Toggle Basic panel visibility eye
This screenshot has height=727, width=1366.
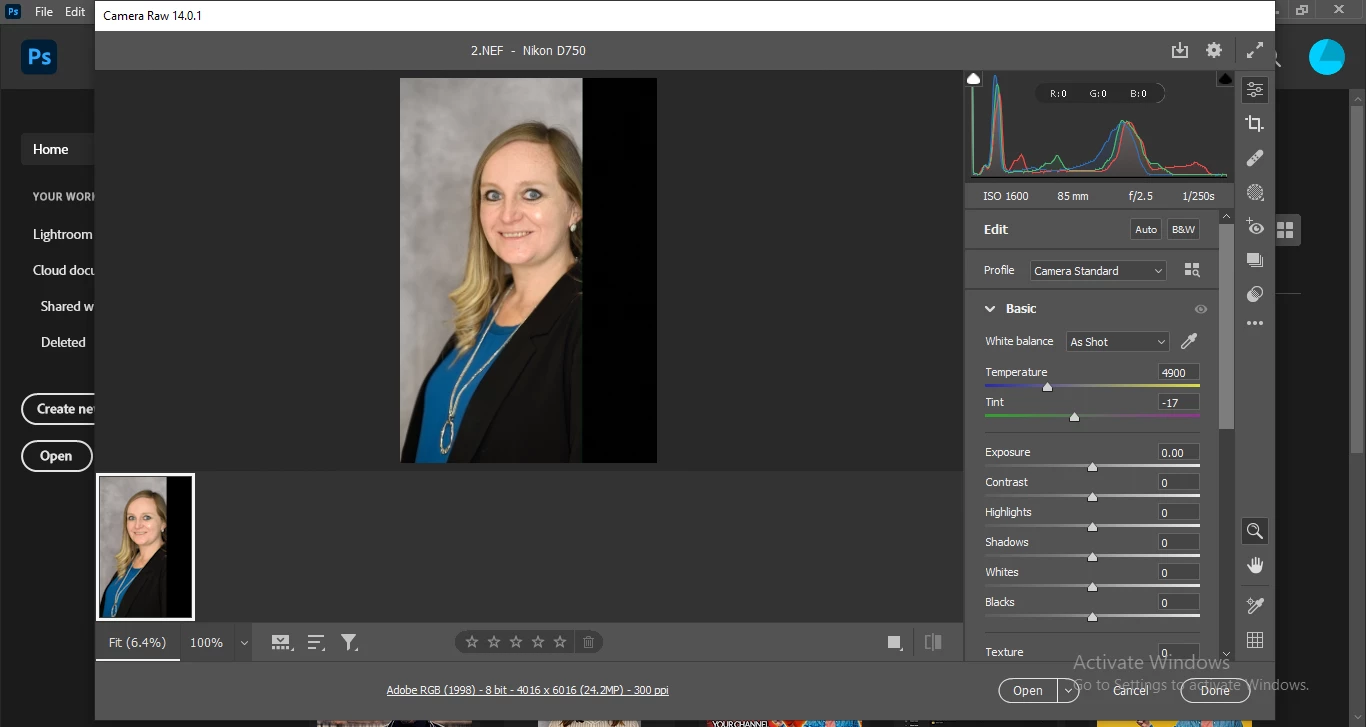pyautogui.click(x=1201, y=309)
